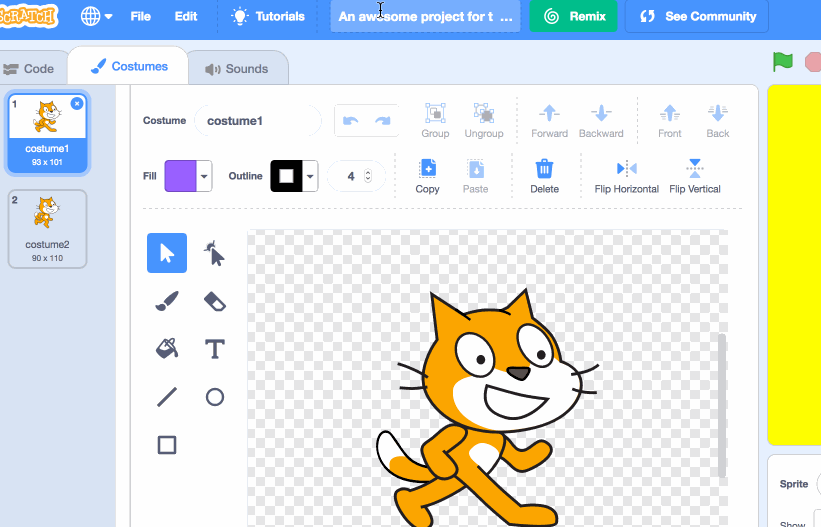Viewport: 821px width, 527px height.
Task: Select the costume2 thumbnail
Action: (x=47, y=229)
